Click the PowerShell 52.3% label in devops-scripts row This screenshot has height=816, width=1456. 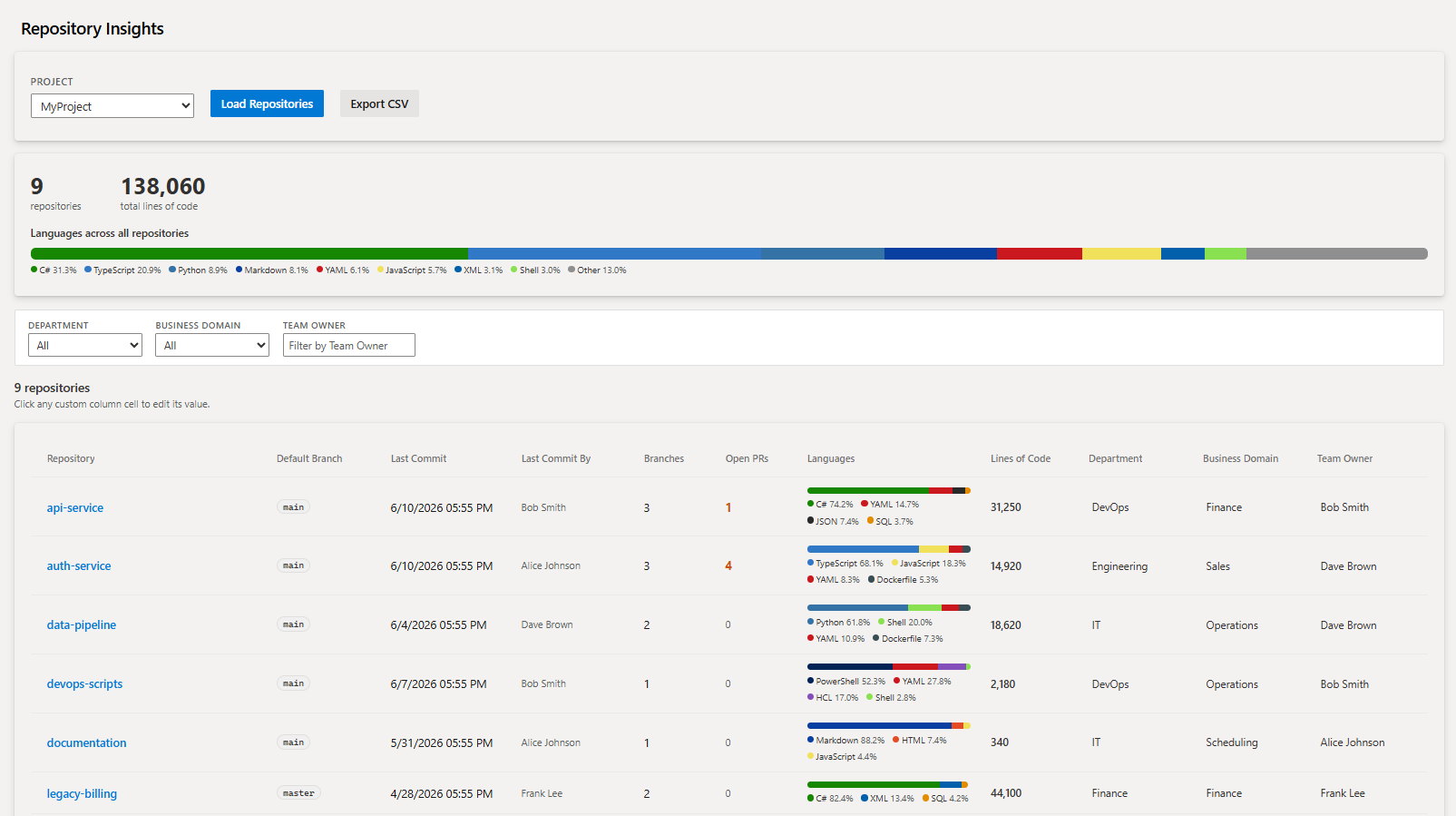coord(846,682)
